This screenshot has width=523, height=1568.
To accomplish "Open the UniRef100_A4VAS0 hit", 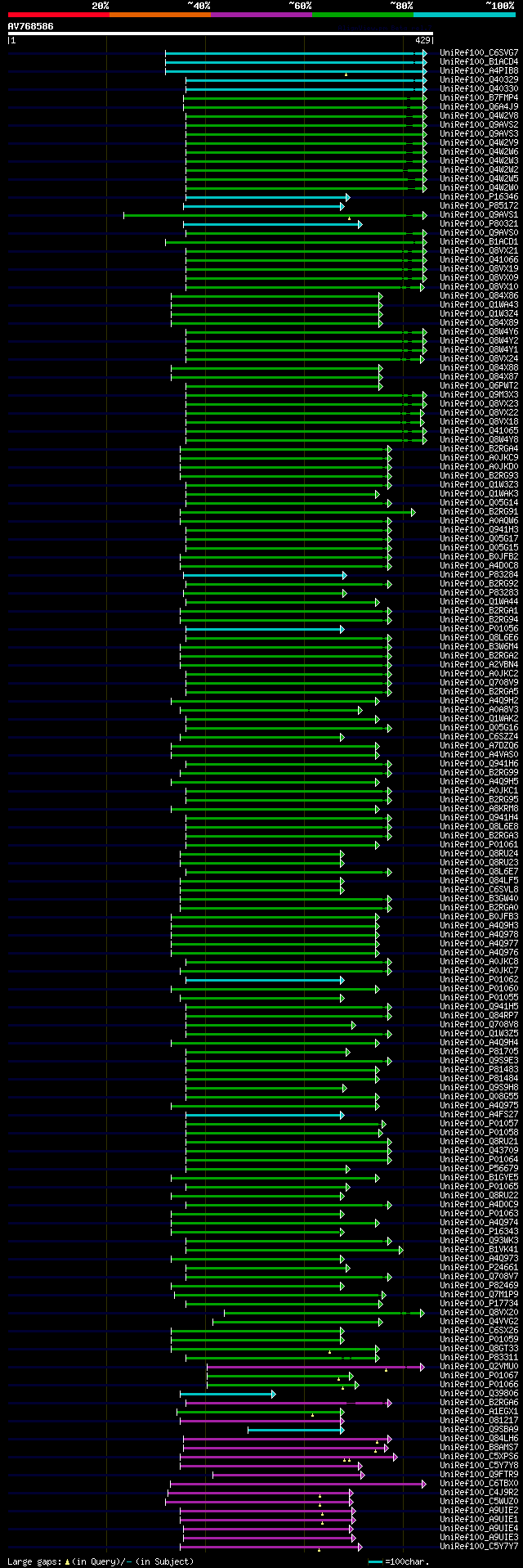I will (479, 754).
